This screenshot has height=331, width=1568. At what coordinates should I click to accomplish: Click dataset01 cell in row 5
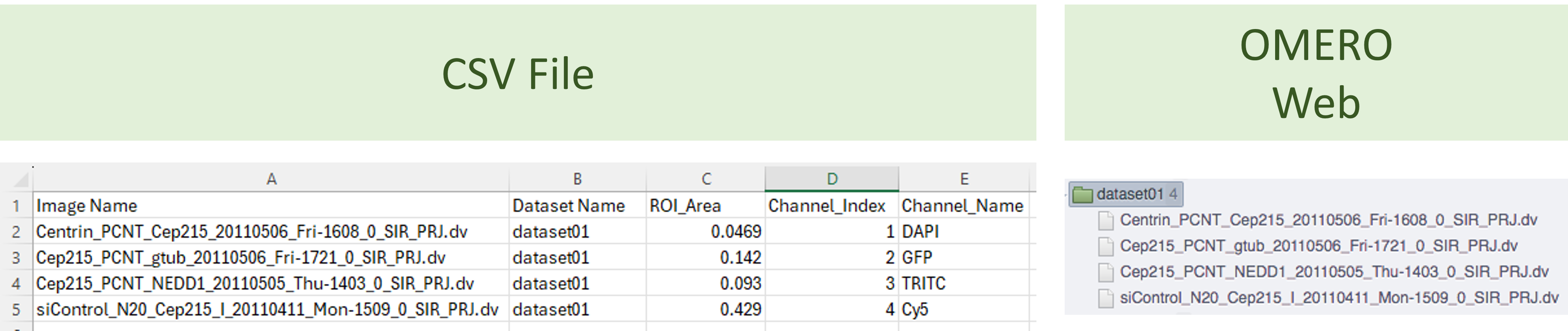point(577,310)
